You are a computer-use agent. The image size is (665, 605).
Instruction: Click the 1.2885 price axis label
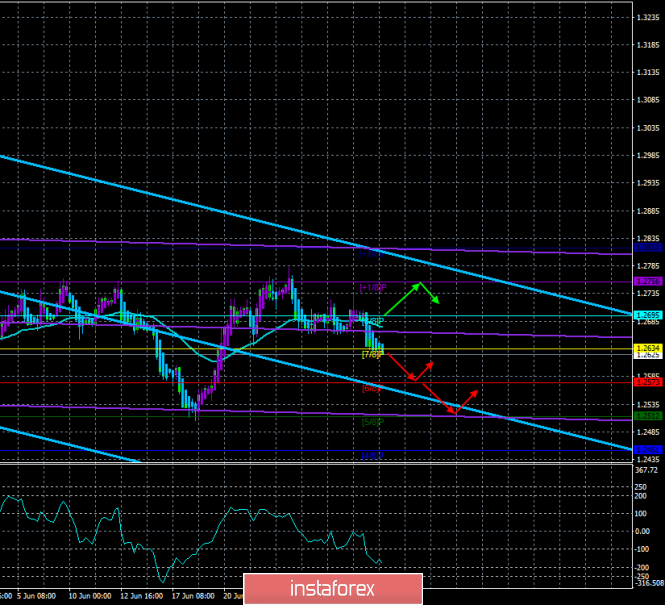click(x=648, y=211)
